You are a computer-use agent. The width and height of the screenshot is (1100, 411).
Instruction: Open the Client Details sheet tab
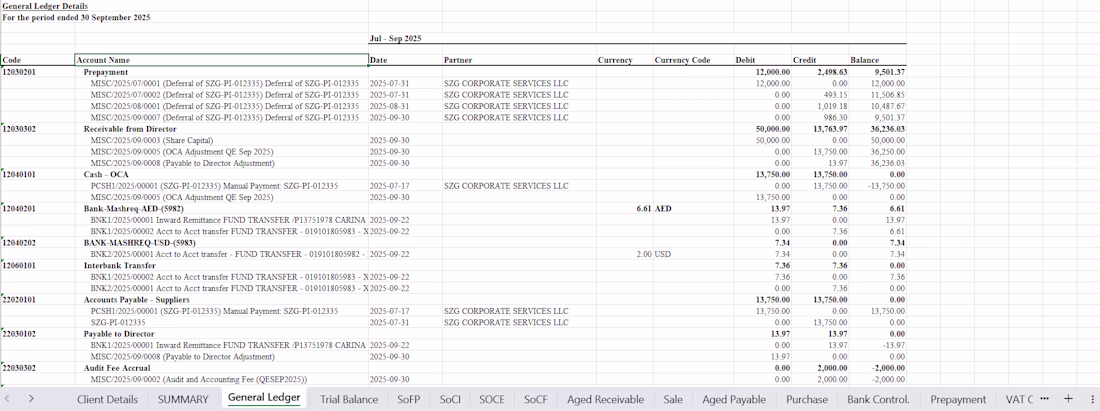coord(107,399)
